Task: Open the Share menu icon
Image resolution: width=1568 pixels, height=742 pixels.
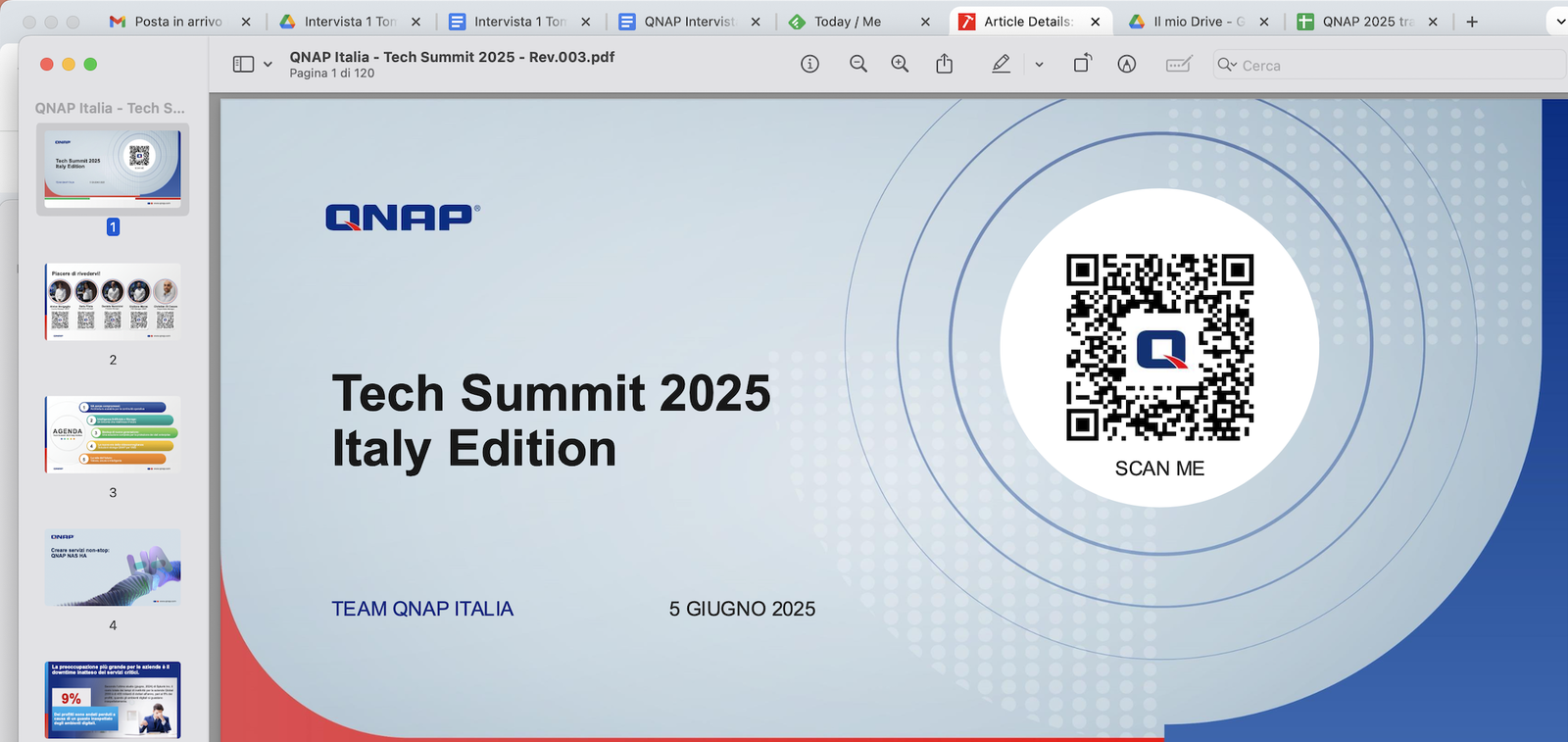Action: [x=944, y=64]
